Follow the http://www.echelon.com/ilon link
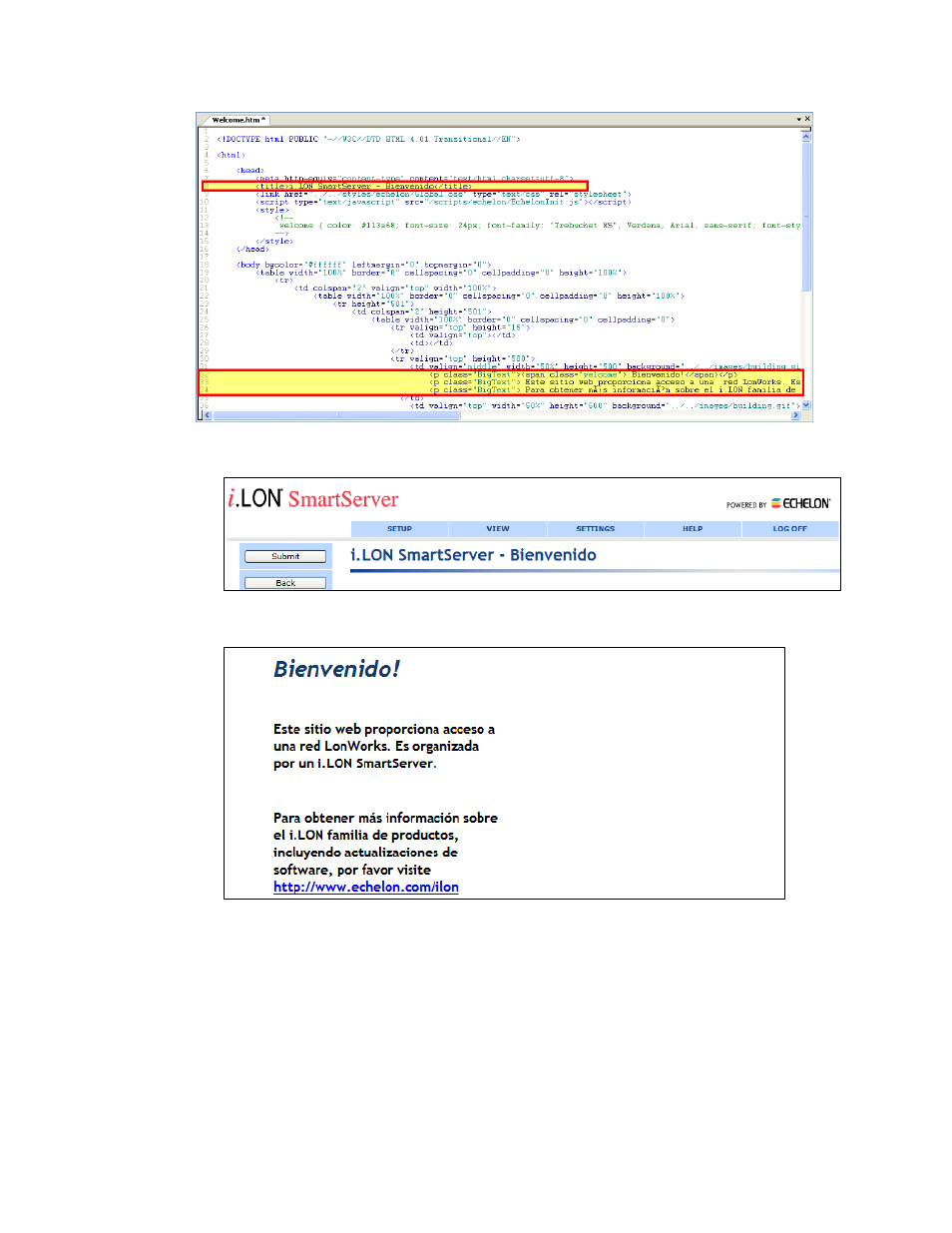This screenshot has height=1233, width=952. (x=366, y=887)
